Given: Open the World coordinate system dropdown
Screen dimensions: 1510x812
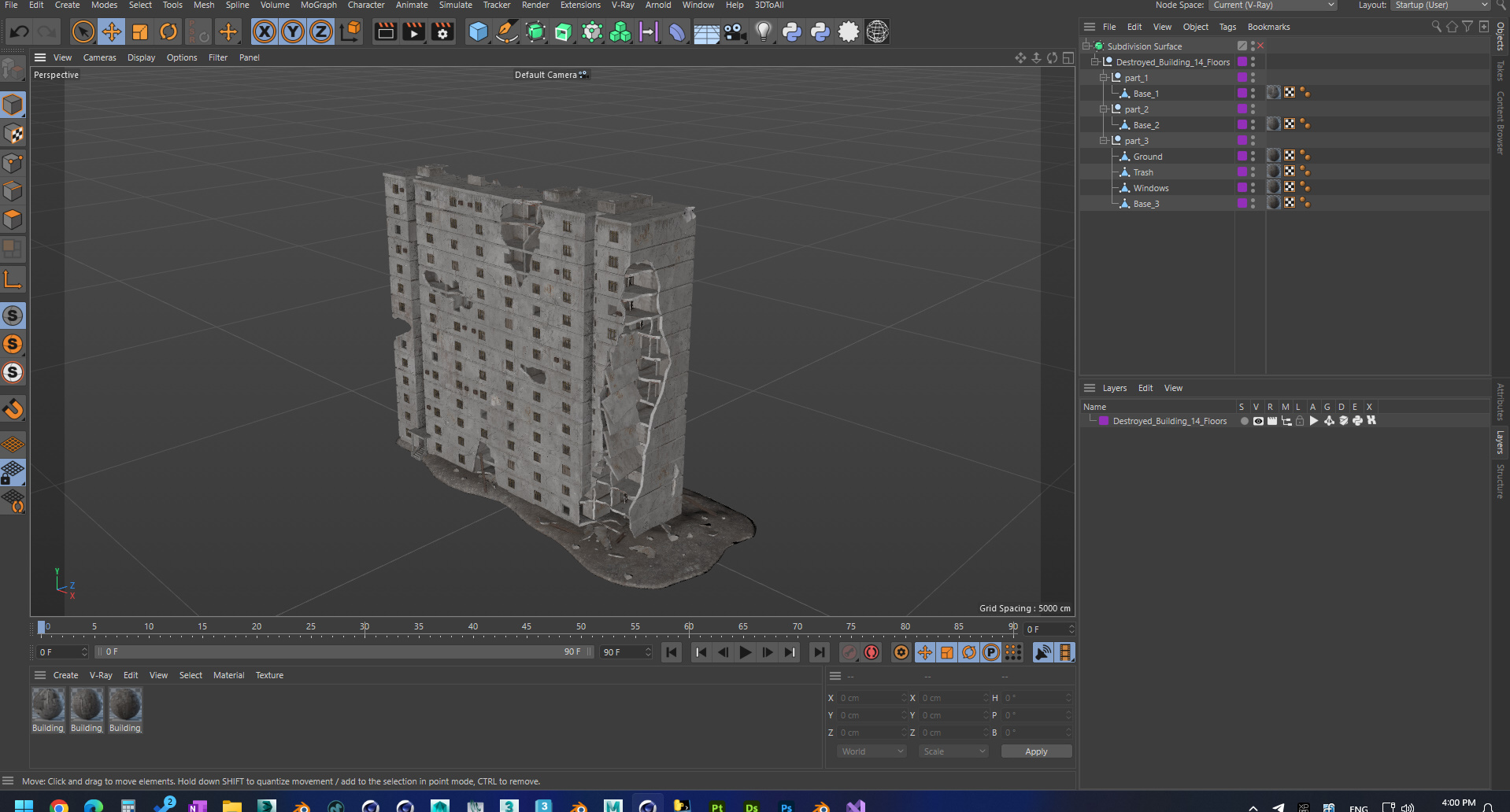Looking at the screenshot, I should coord(872,751).
